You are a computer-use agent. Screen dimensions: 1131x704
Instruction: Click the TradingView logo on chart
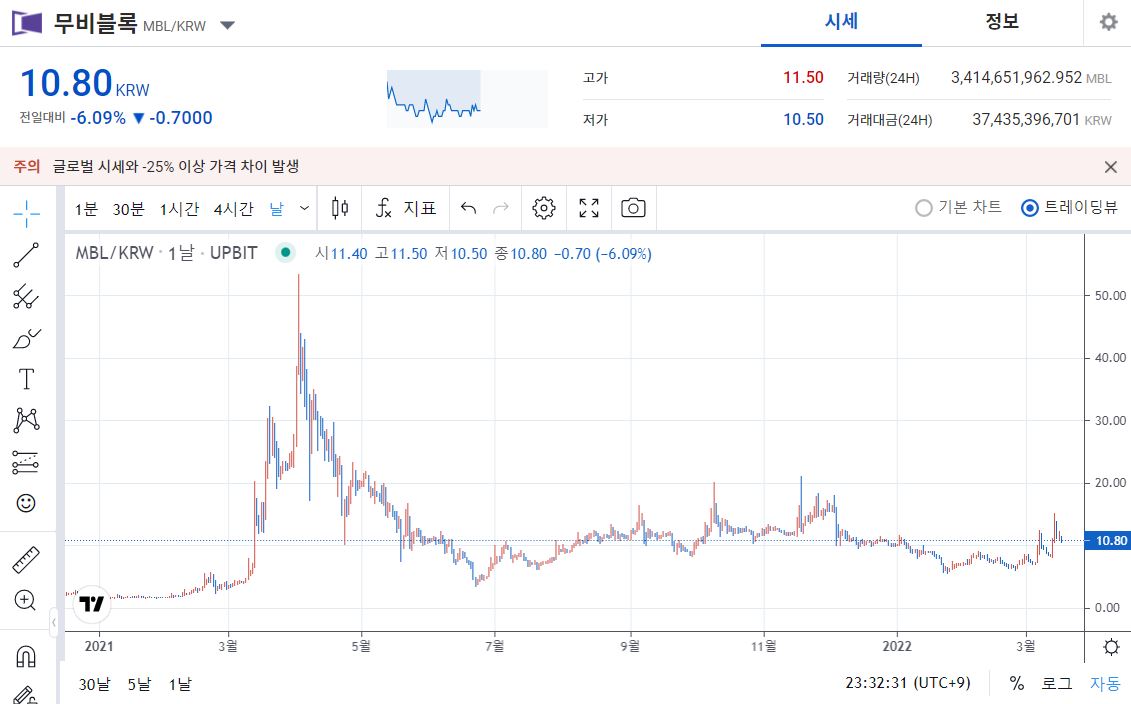(92, 604)
